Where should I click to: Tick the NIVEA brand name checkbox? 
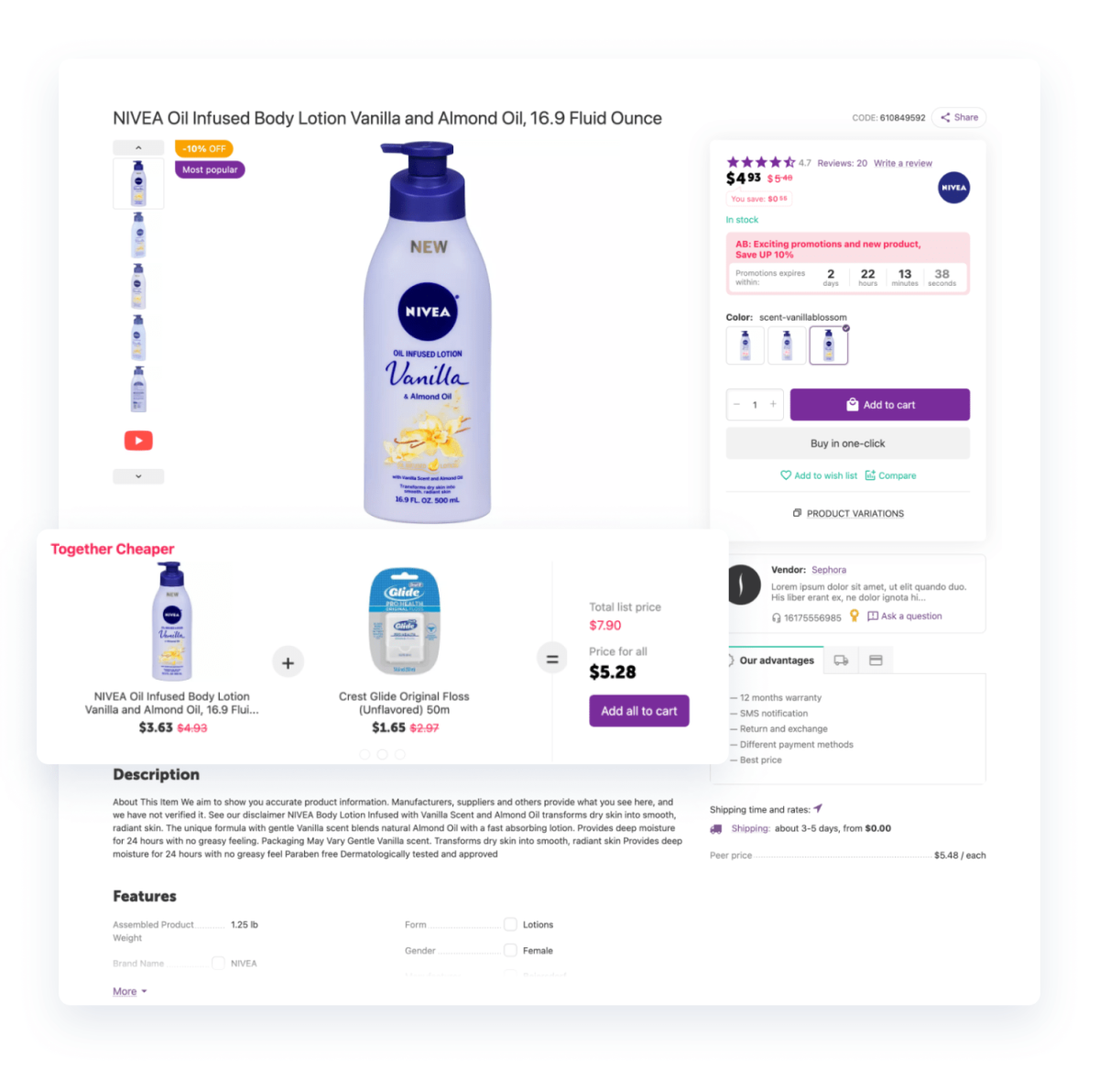click(218, 963)
